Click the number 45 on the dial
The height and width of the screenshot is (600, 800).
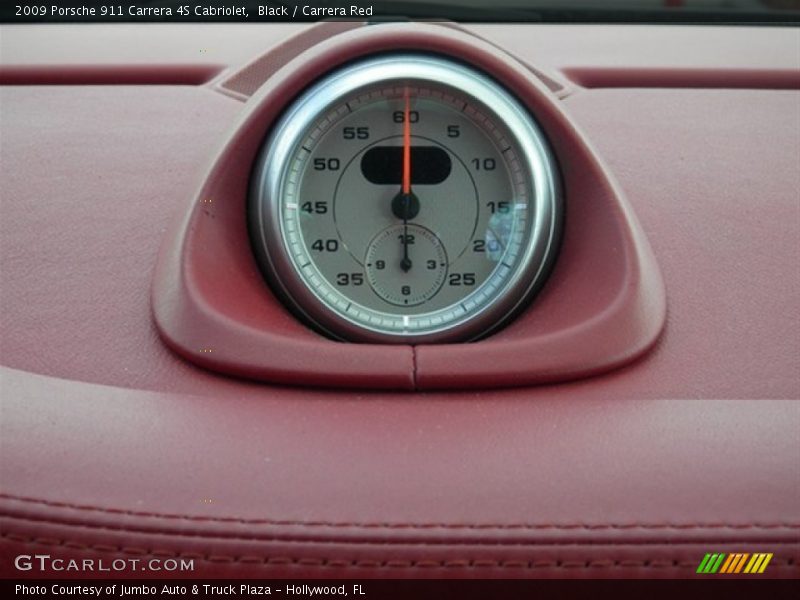click(x=314, y=208)
